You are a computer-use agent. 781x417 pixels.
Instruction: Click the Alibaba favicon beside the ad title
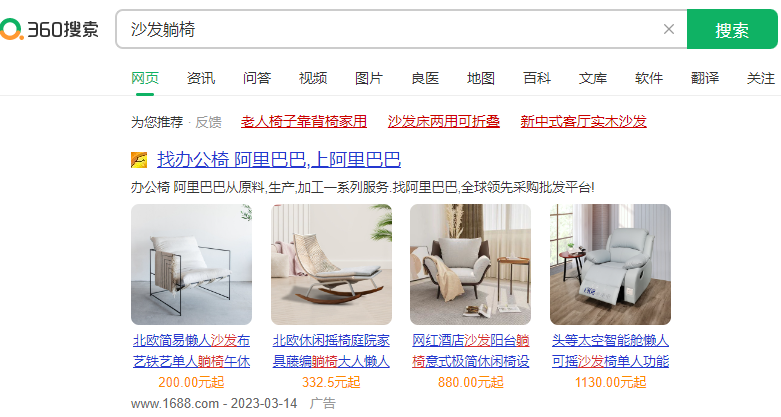[x=139, y=160]
